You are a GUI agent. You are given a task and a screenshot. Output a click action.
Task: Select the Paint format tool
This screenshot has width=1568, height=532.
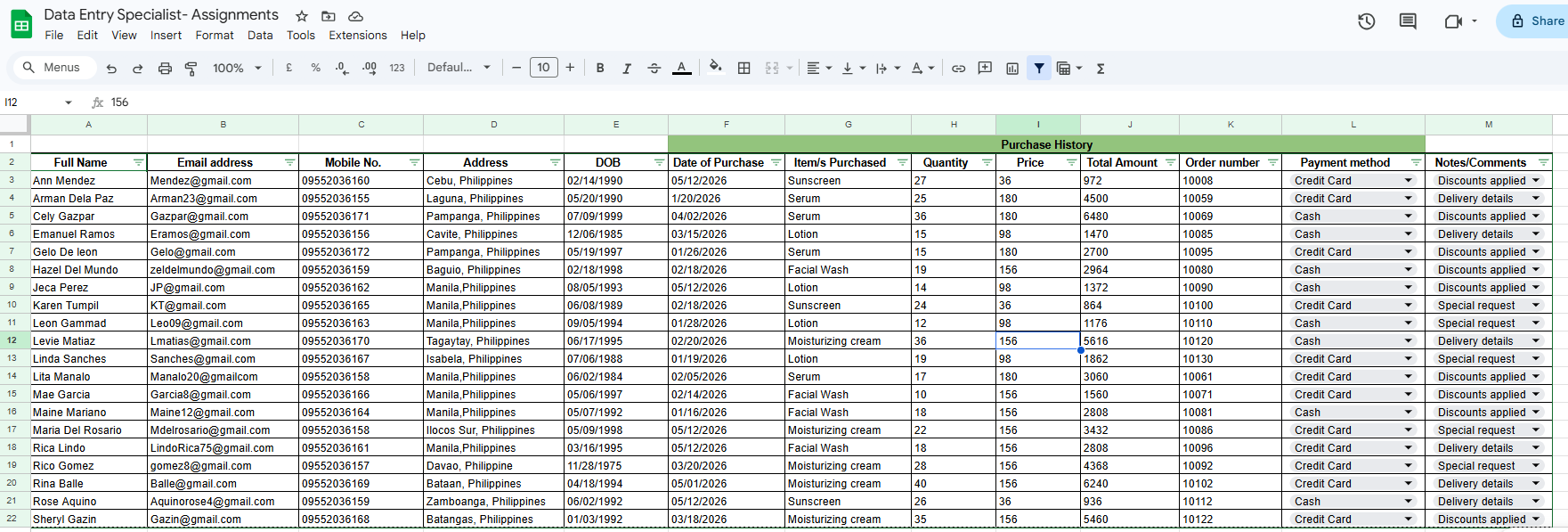tap(191, 68)
